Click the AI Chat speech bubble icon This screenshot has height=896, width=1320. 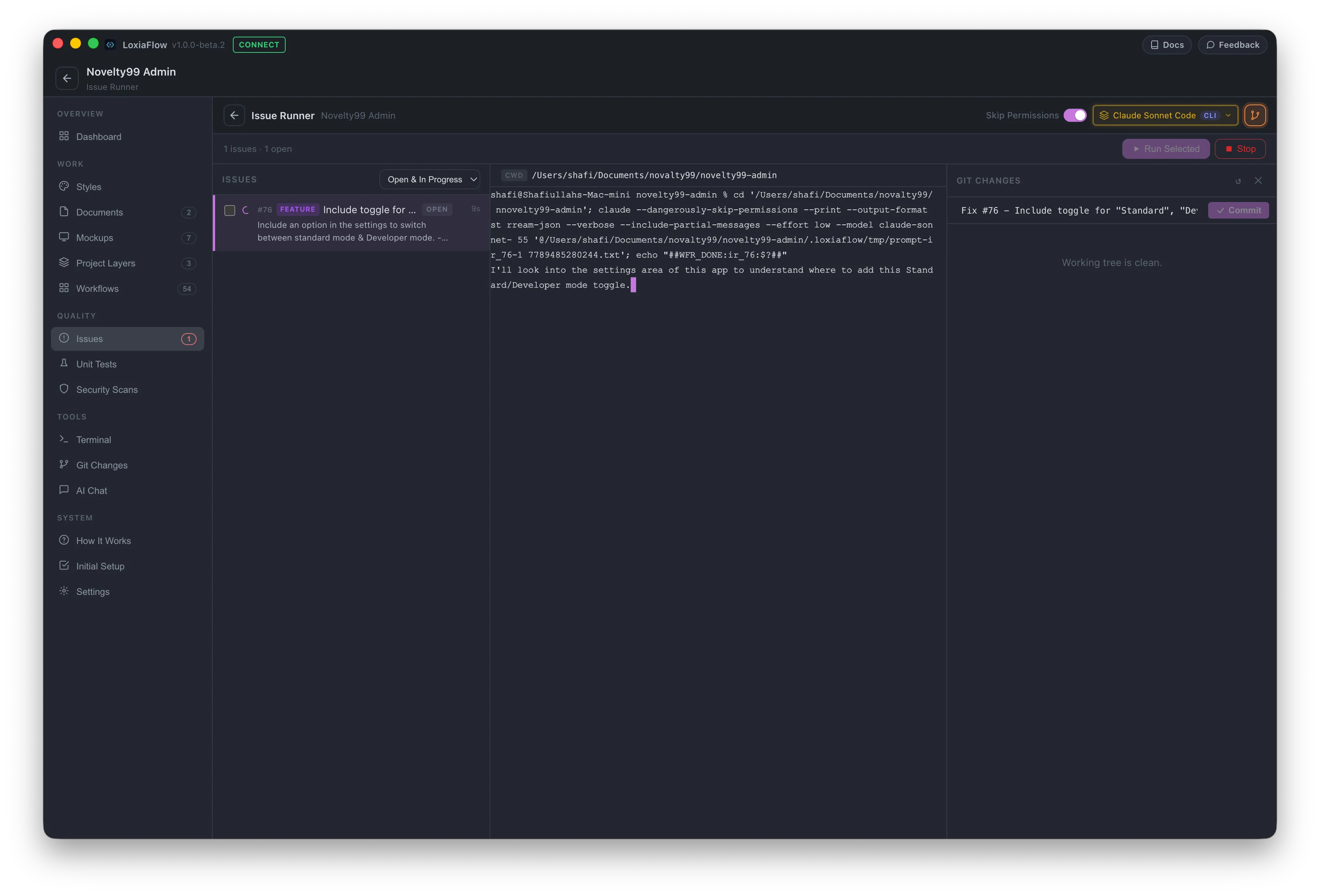coord(64,490)
